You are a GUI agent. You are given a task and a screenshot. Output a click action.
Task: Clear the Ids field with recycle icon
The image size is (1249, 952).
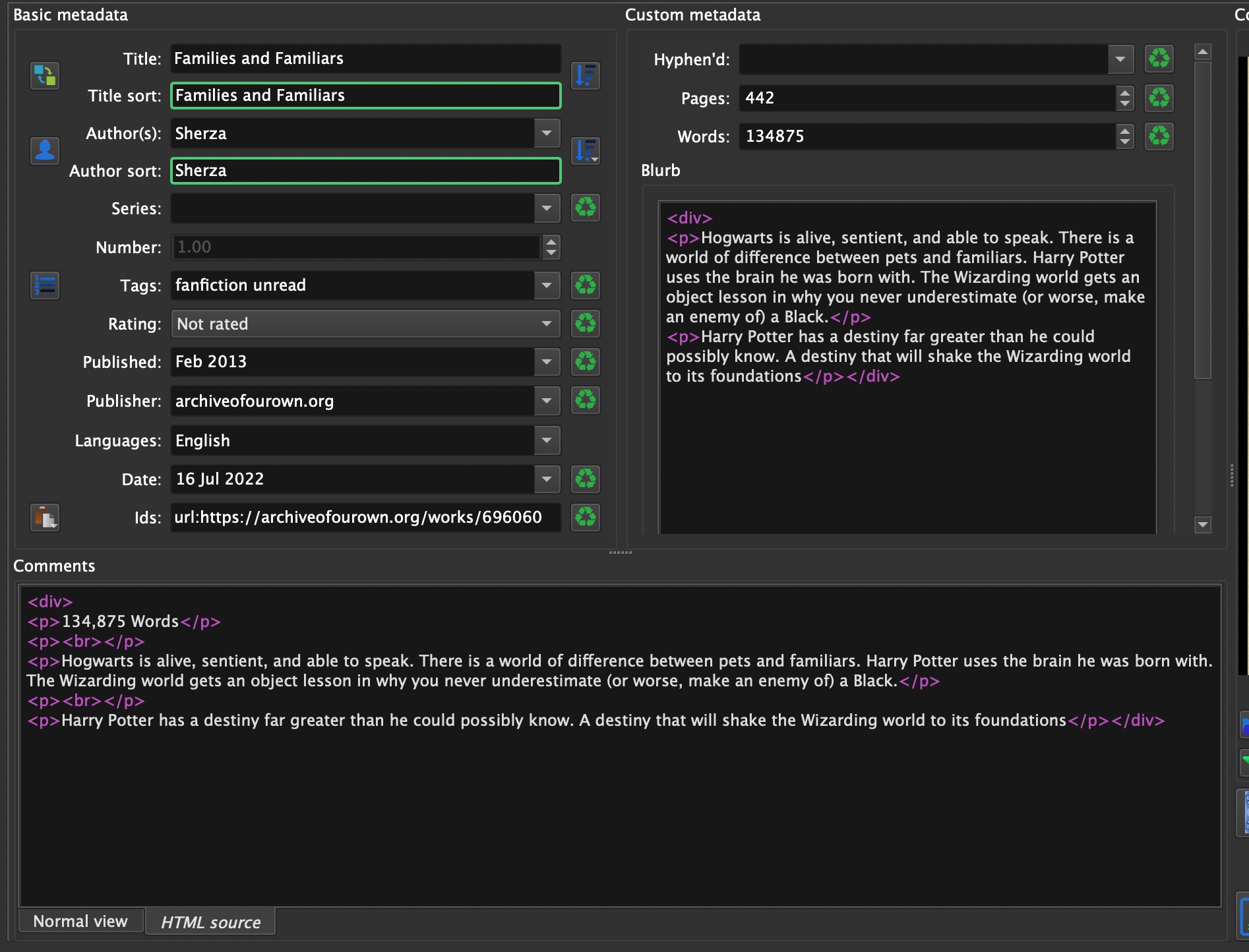586,518
